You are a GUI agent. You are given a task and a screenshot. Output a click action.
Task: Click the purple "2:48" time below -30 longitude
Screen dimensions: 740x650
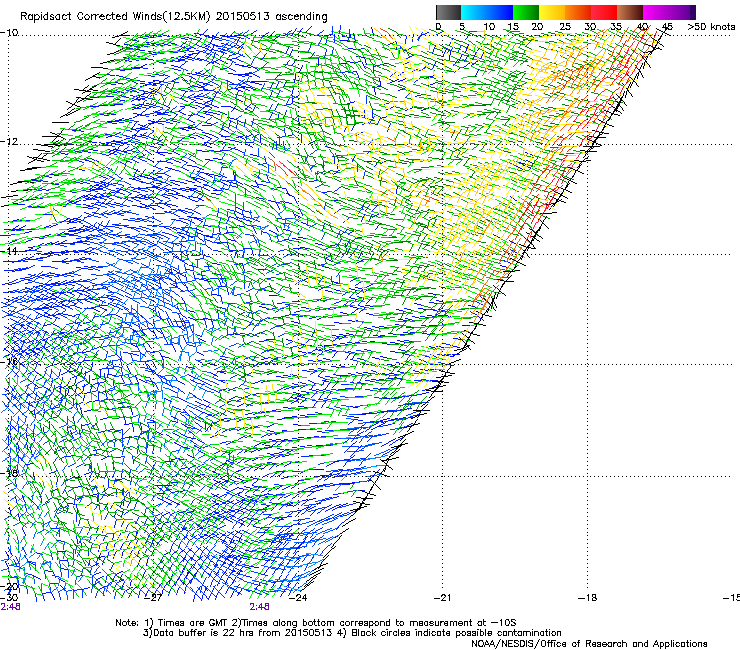click(10, 607)
